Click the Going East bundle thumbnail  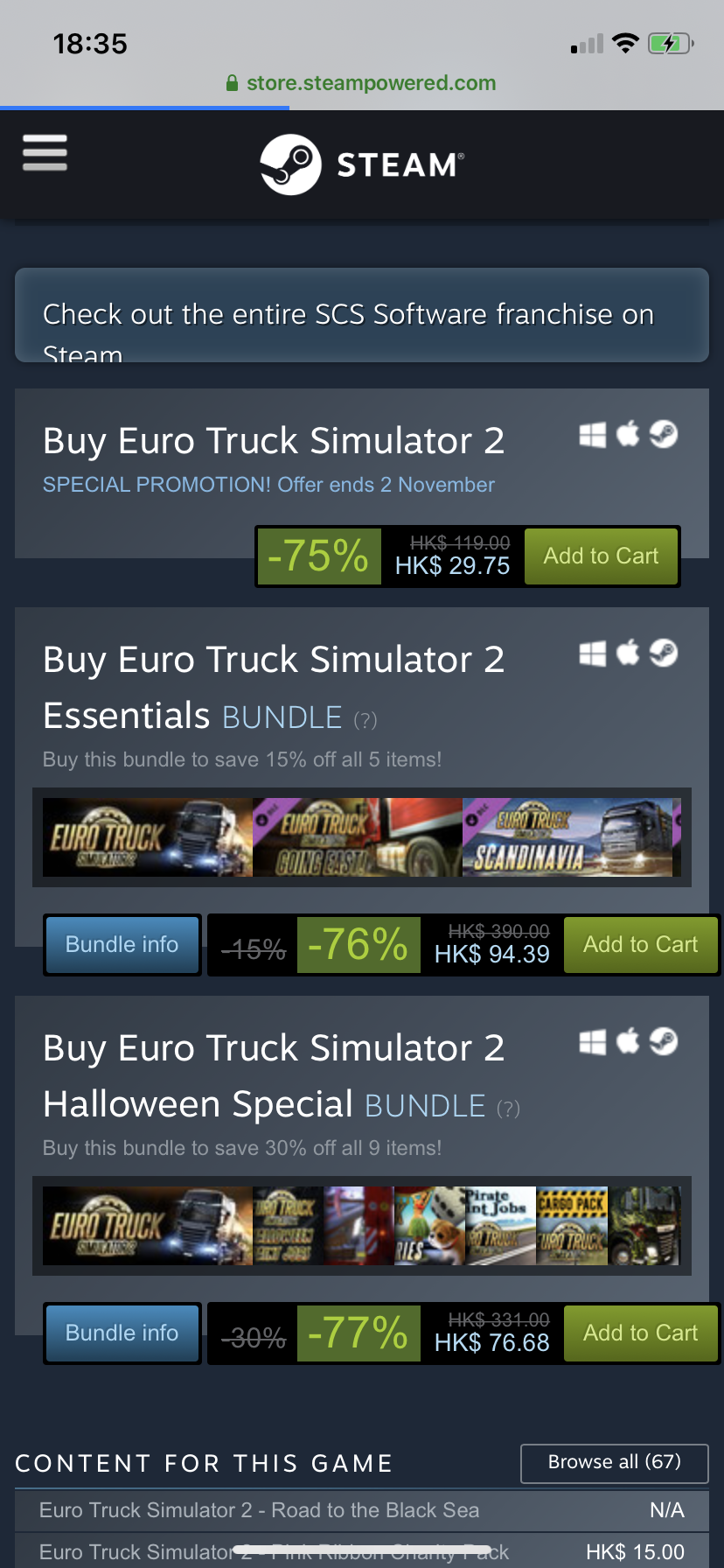[x=358, y=837]
